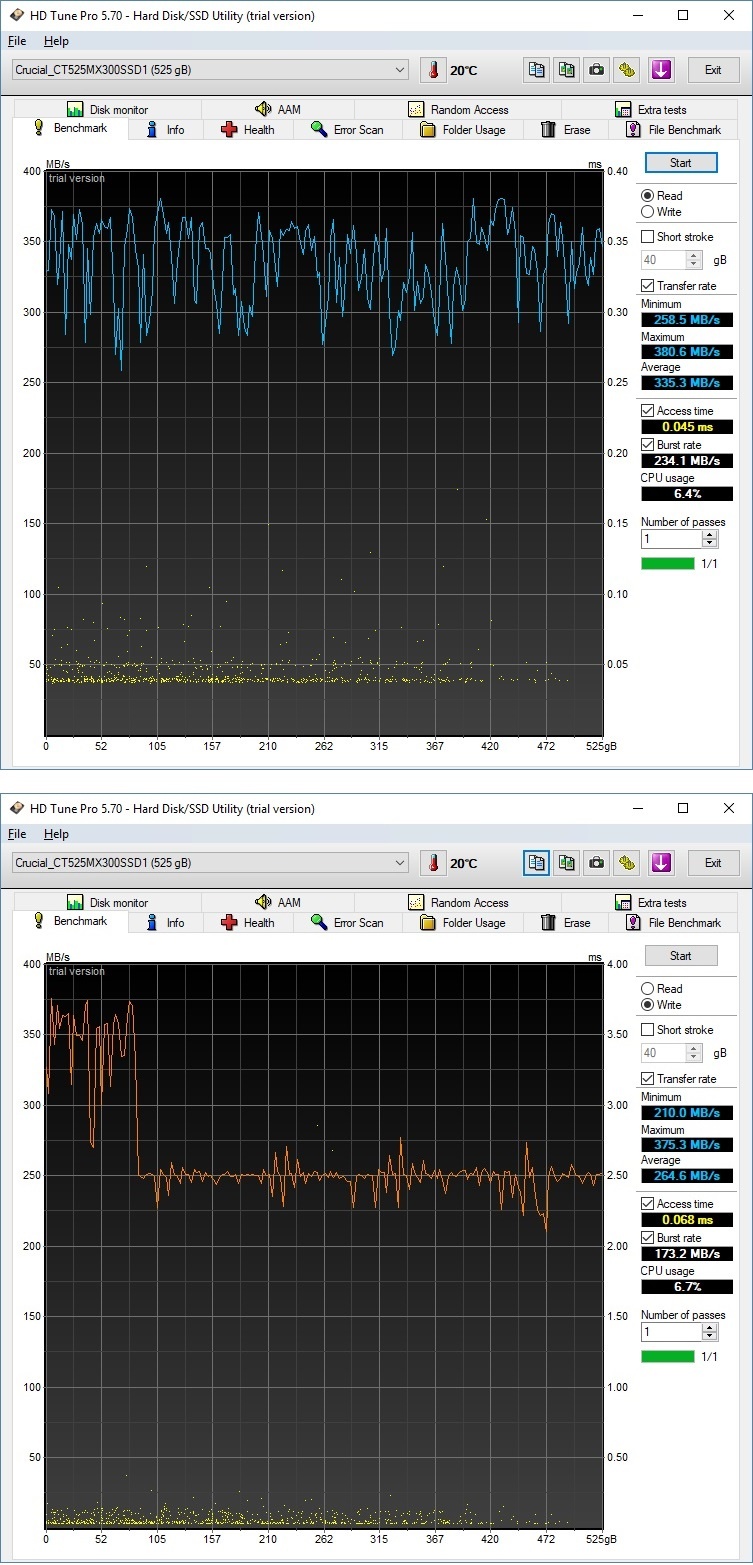This screenshot has width=753, height=1565.
Task: Open AAM tab in top window
Action: click(277, 110)
